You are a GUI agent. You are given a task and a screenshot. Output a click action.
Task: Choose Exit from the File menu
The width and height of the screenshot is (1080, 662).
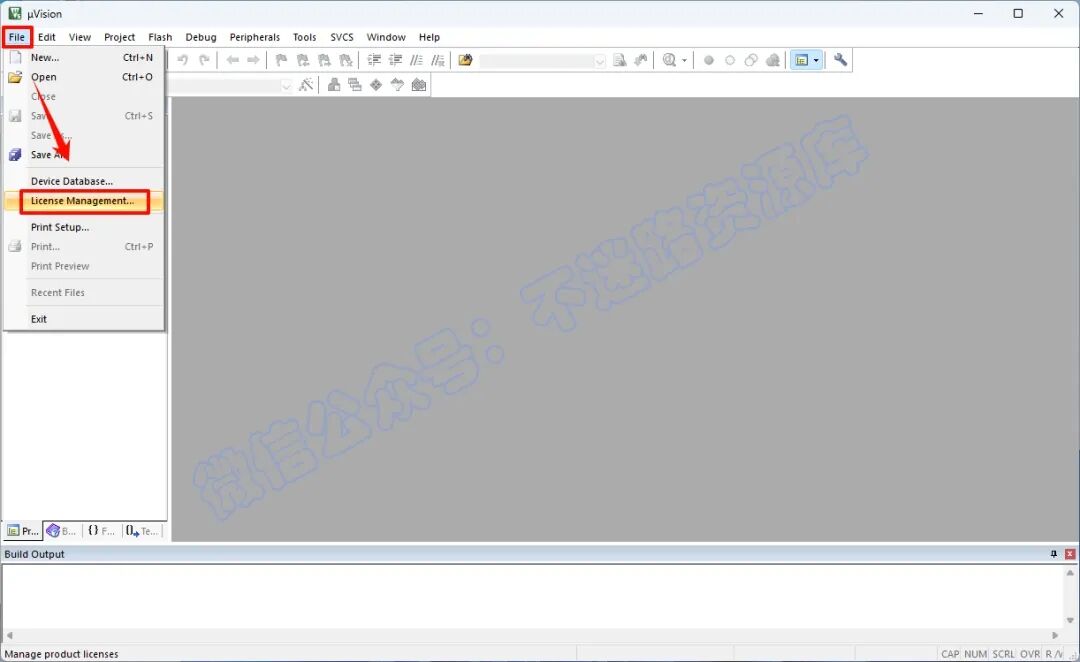(83, 319)
